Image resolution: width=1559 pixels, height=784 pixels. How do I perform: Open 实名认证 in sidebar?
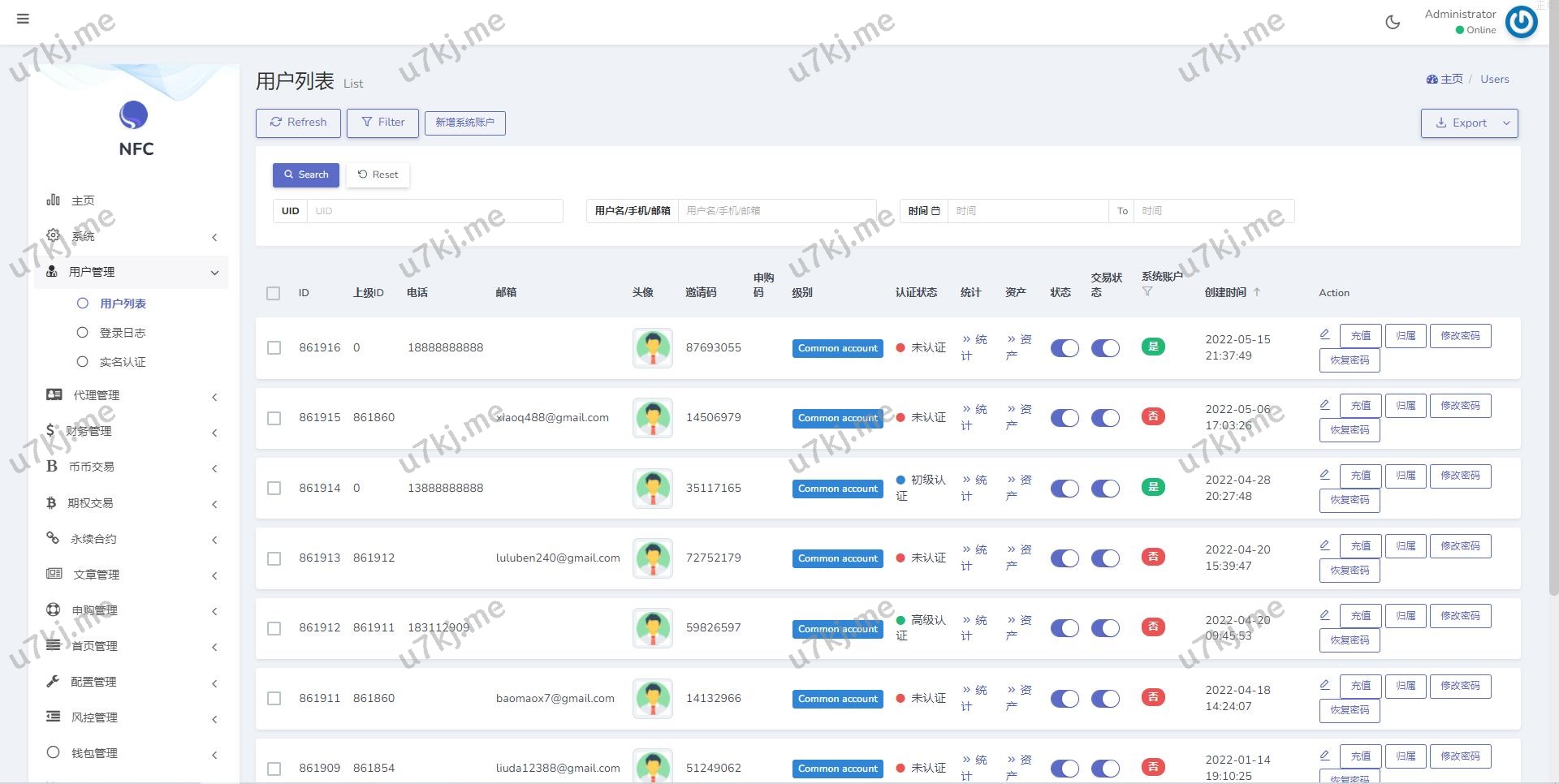click(122, 362)
